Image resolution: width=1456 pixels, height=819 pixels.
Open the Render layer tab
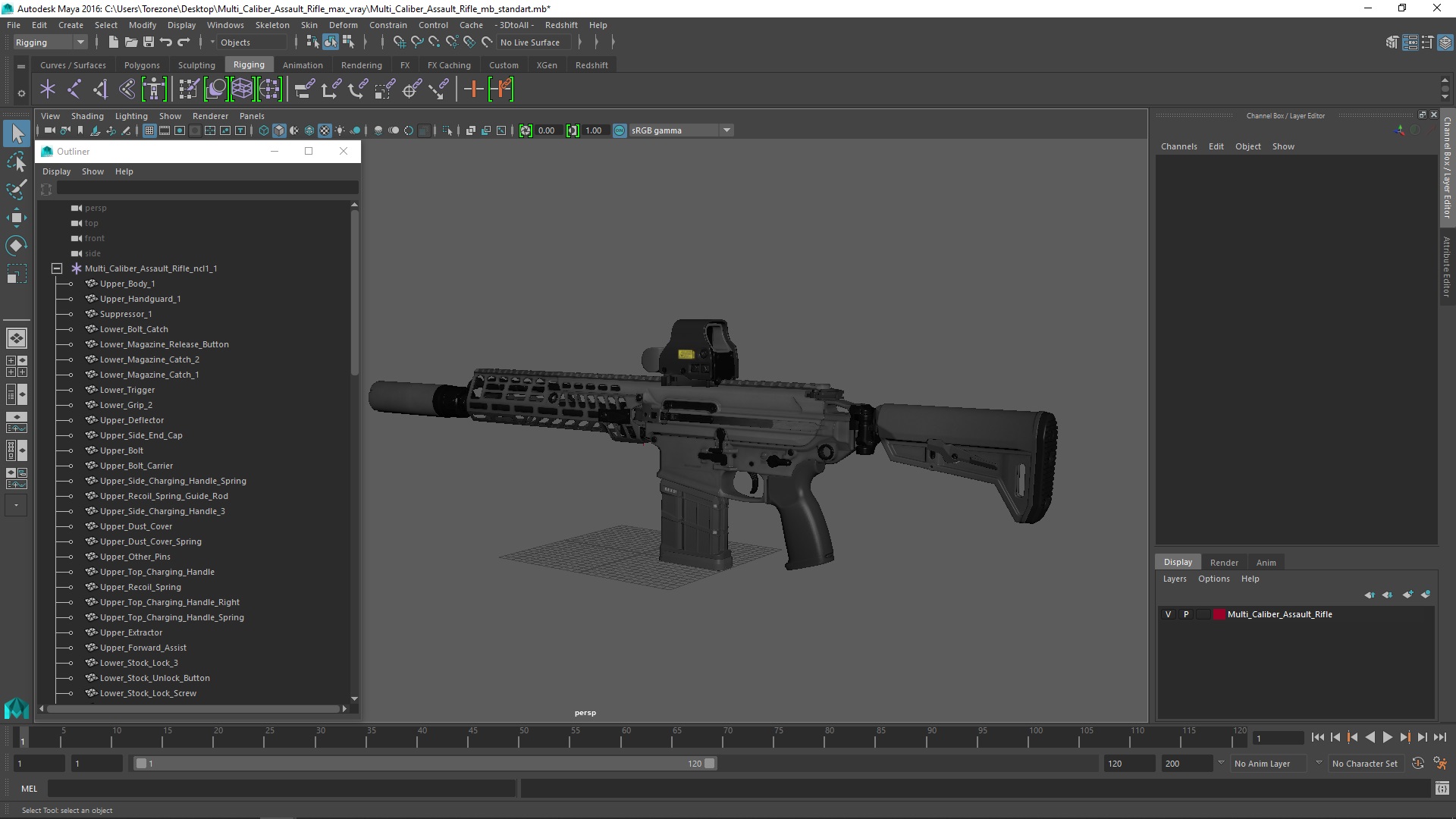tap(1223, 562)
